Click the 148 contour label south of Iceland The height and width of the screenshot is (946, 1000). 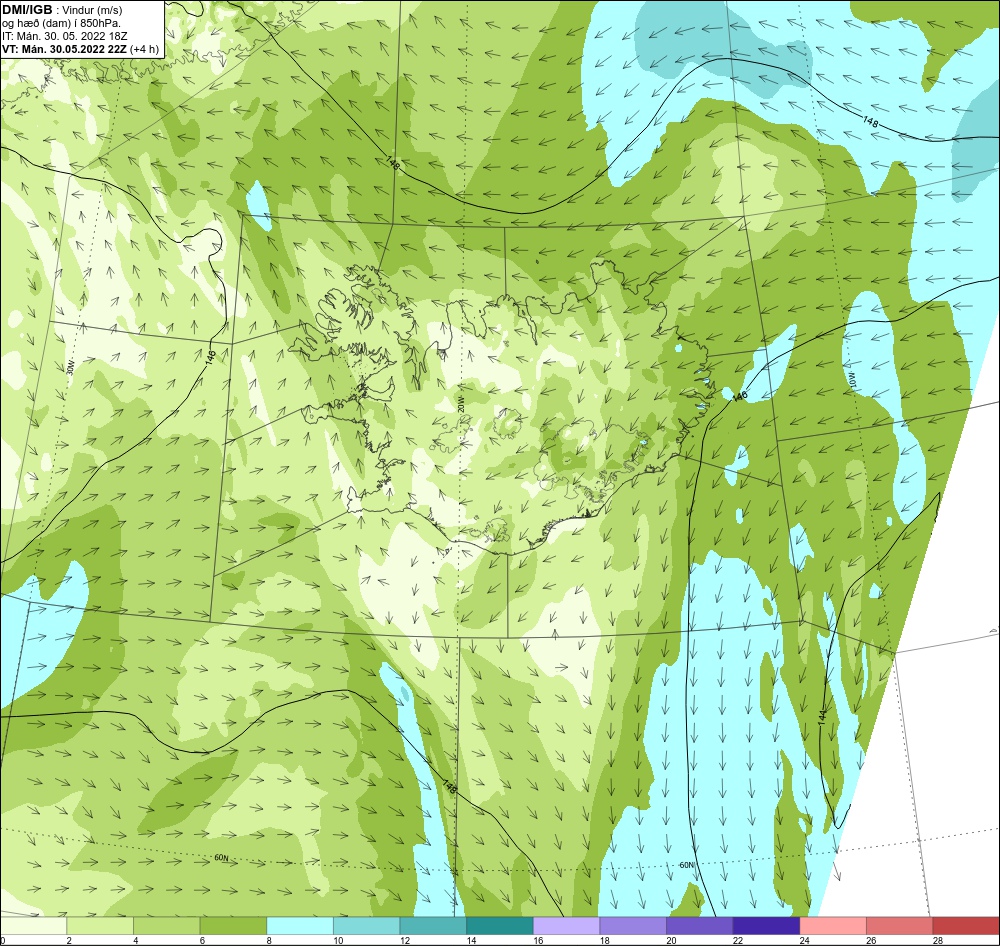point(450,787)
